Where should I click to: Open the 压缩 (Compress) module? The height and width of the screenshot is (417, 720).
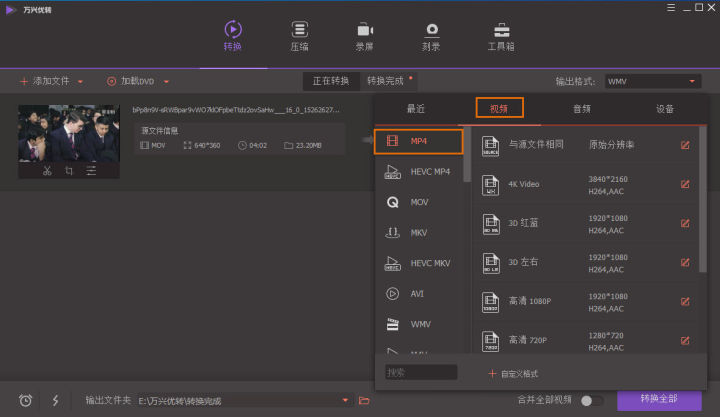pyautogui.click(x=299, y=36)
